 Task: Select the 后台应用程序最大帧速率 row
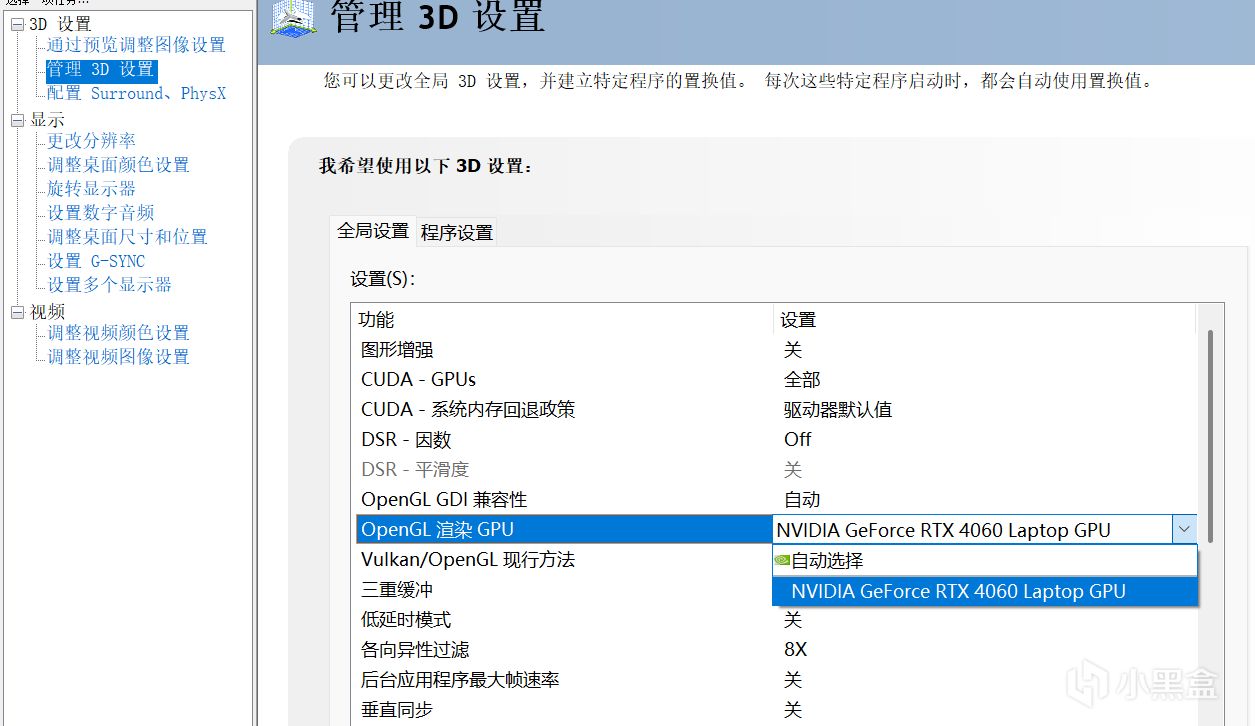click(776, 680)
